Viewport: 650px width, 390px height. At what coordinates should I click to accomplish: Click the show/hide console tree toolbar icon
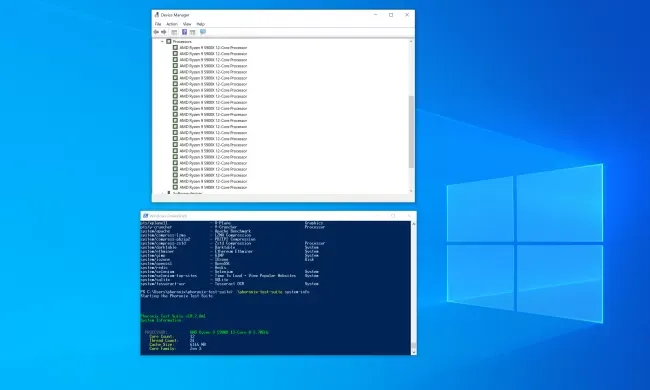(x=174, y=32)
